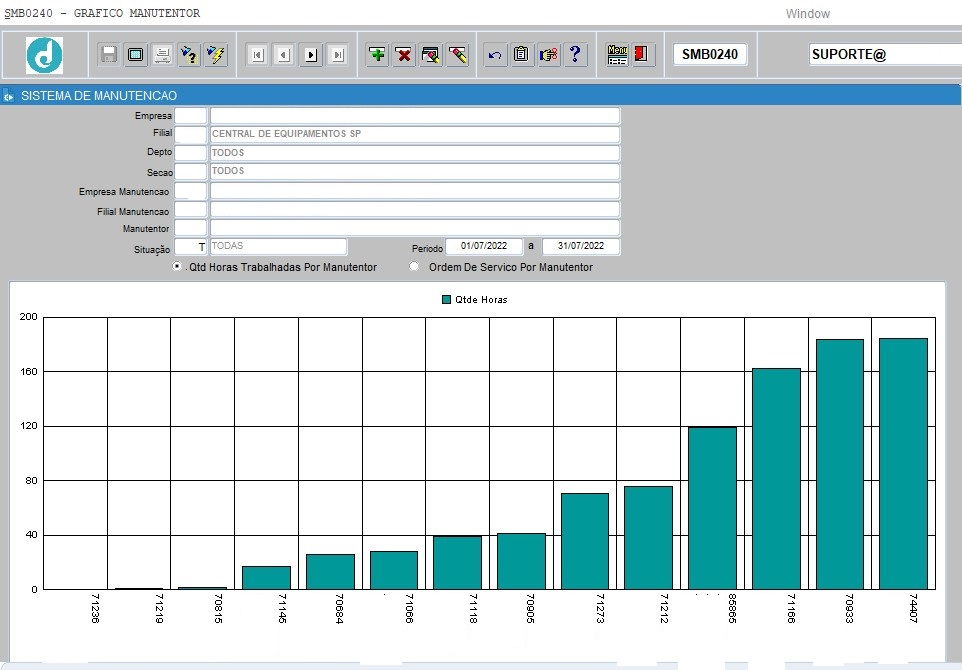
Task: Click the bar for manutentor 70933
Action: (840, 464)
